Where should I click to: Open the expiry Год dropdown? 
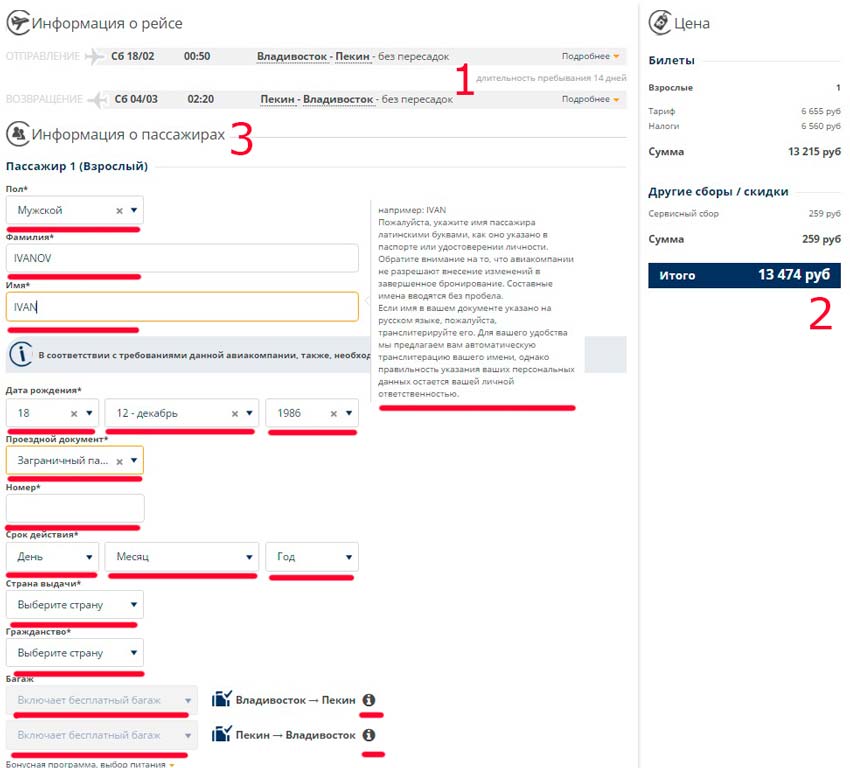pyautogui.click(x=311, y=557)
